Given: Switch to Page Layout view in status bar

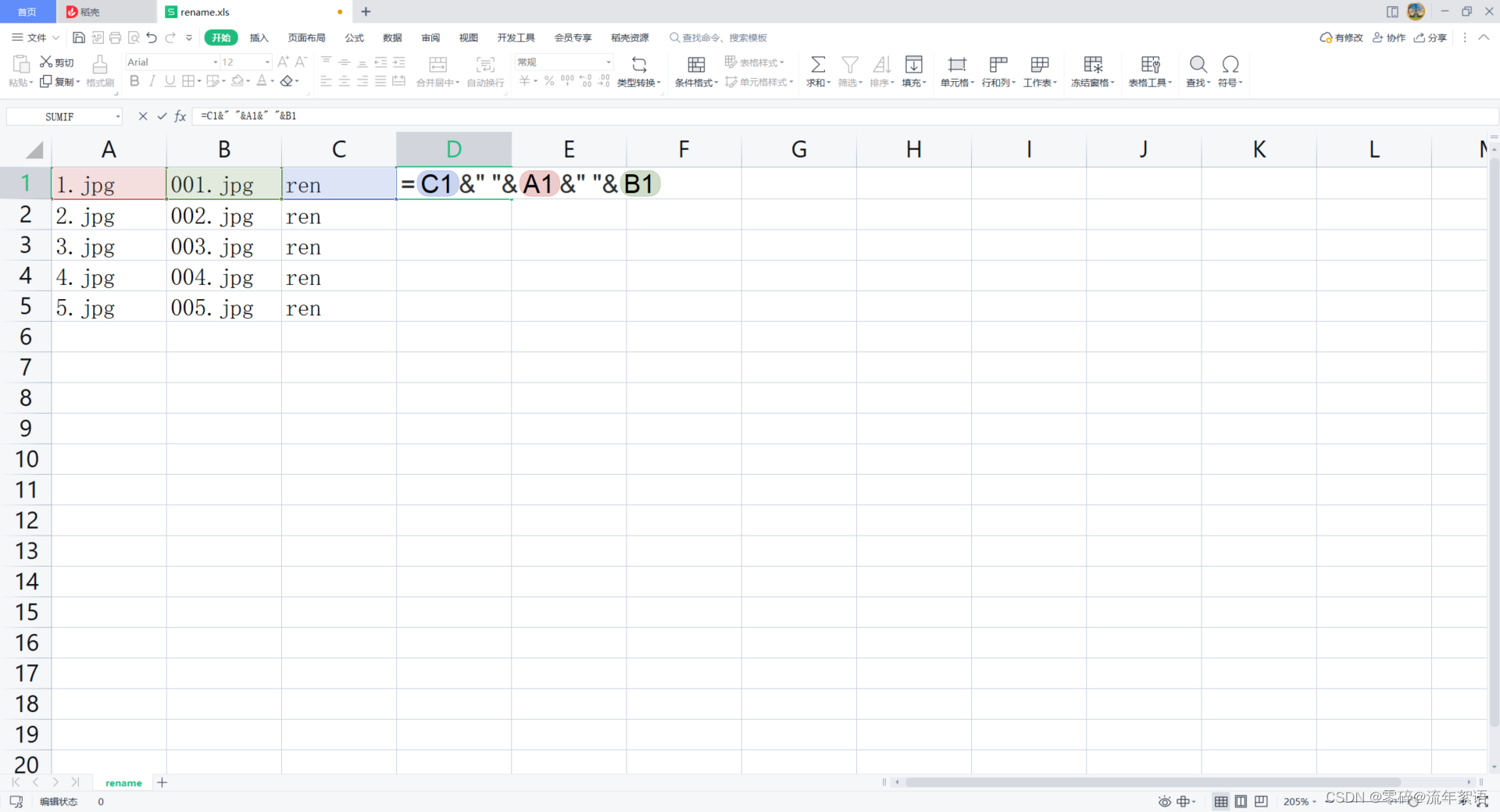Looking at the screenshot, I should (x=1241, y=802).
